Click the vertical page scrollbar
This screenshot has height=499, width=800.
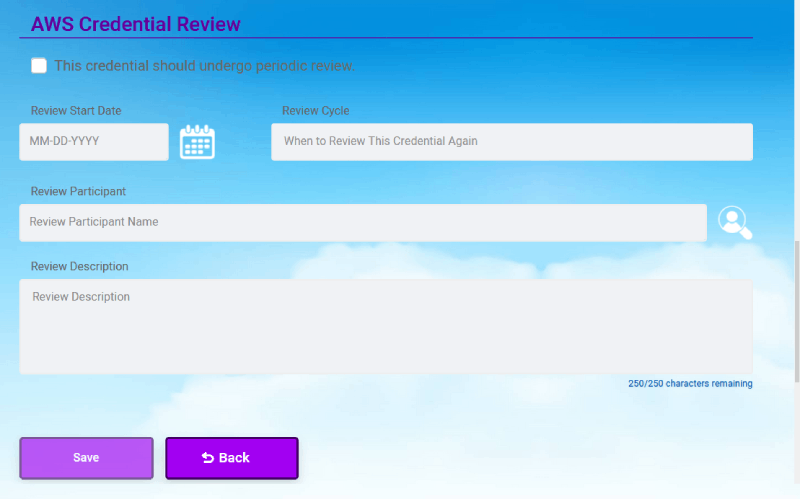(796, 311)
